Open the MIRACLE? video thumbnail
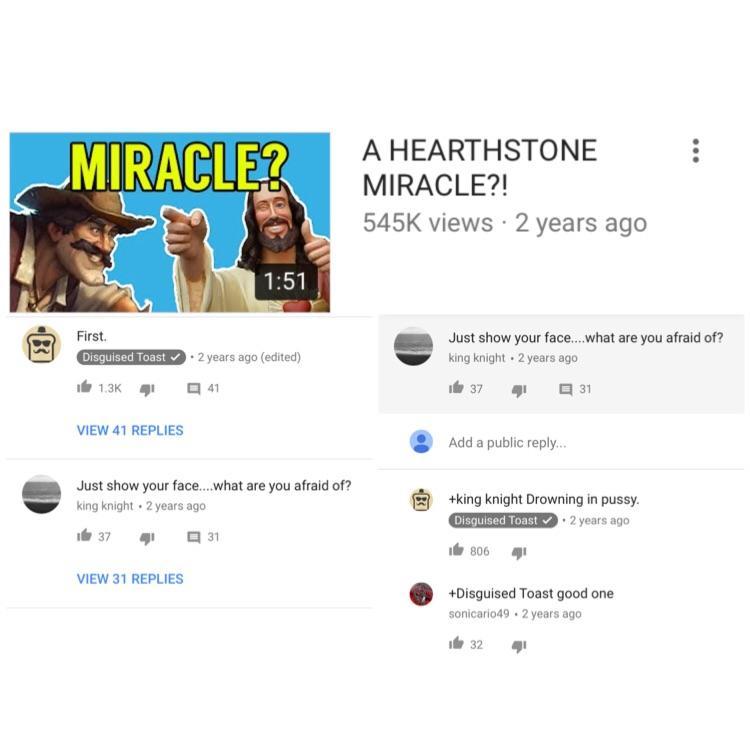750x750 pixels. (x=170, y=222)
